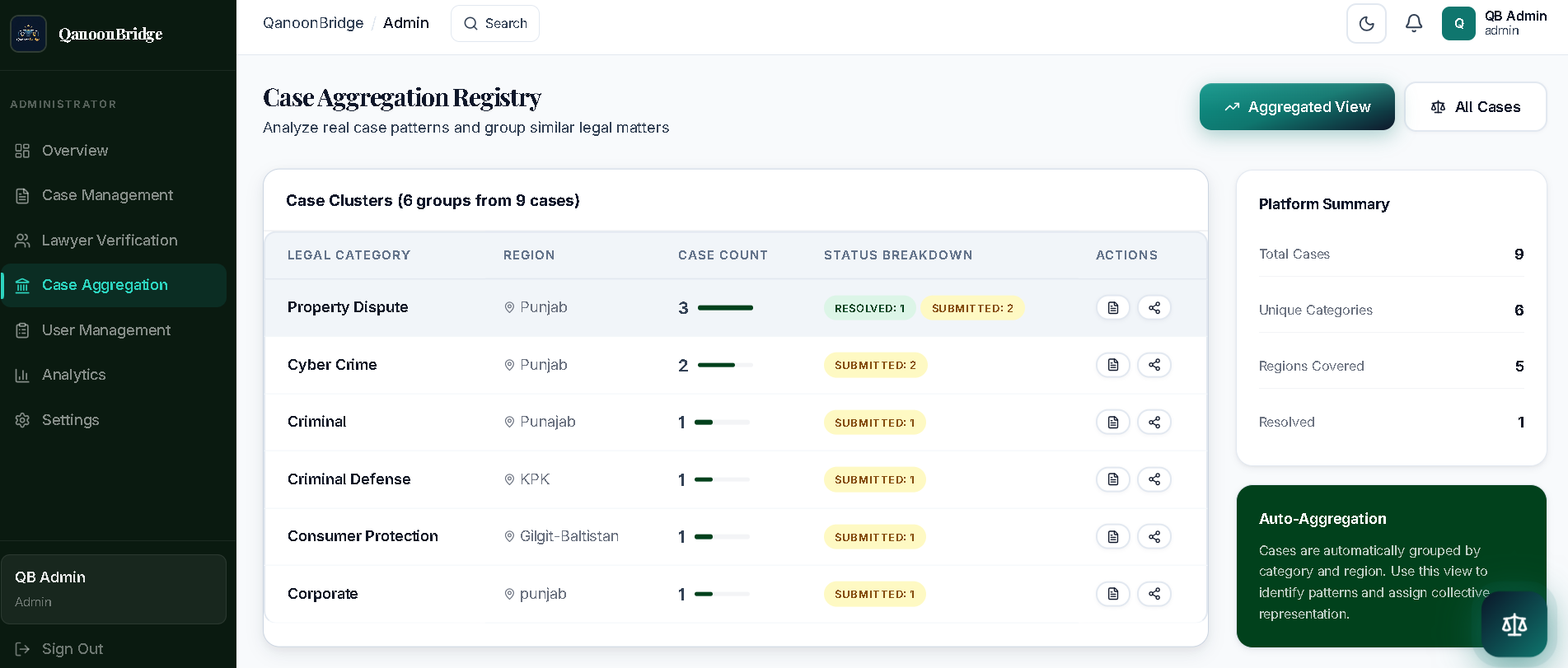Click Total Cases in Platform Summary

(1391, 255)
